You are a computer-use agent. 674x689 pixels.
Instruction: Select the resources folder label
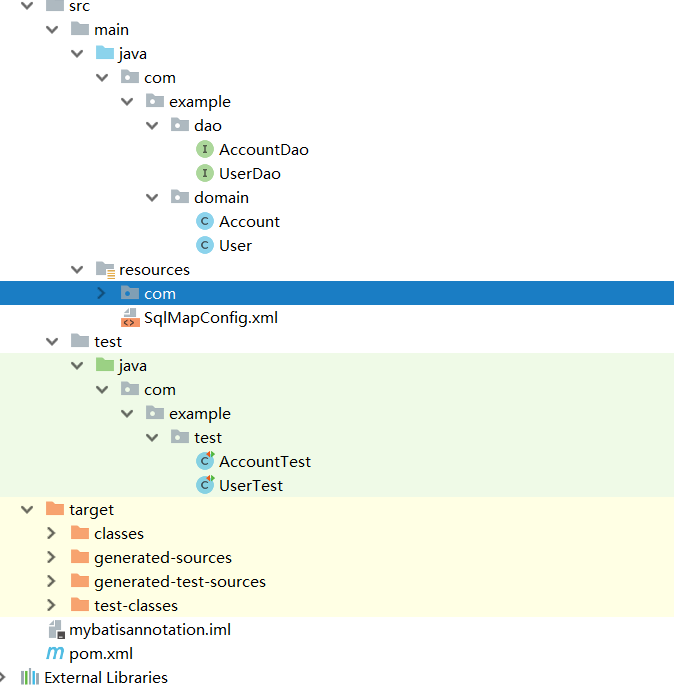[x=154, y=270]
